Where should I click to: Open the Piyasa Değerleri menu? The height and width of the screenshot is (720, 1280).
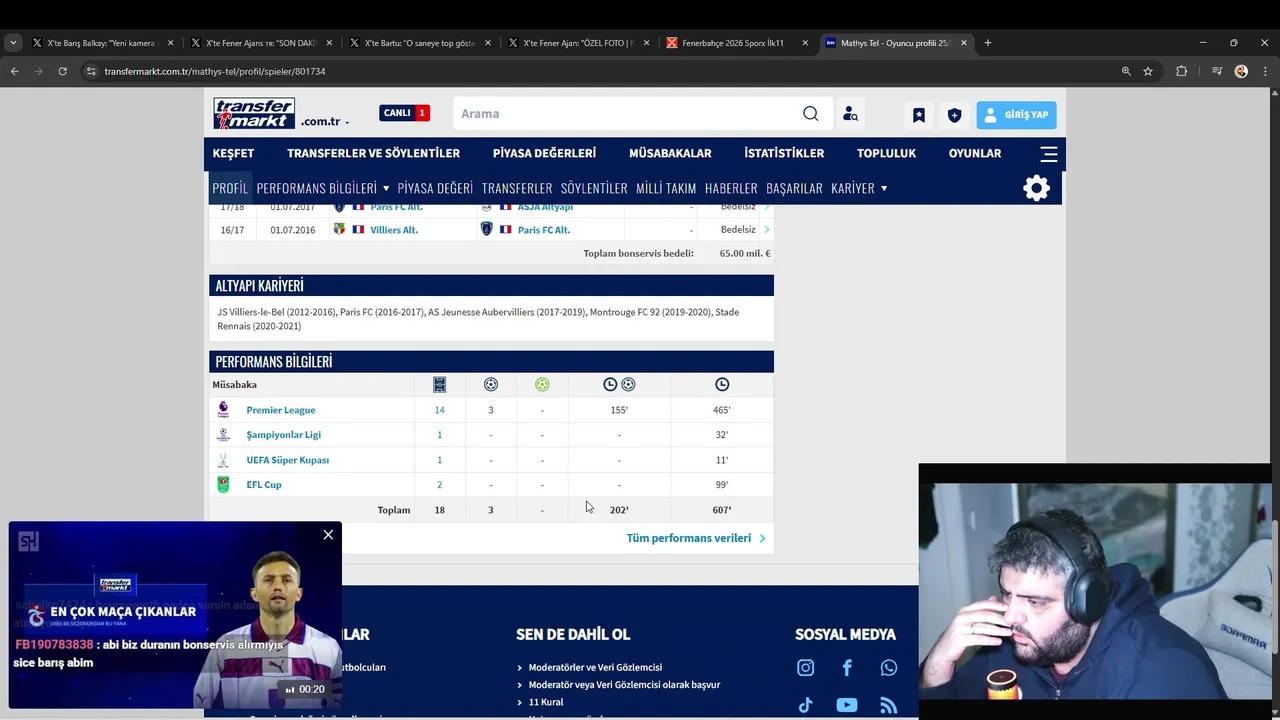544,154
